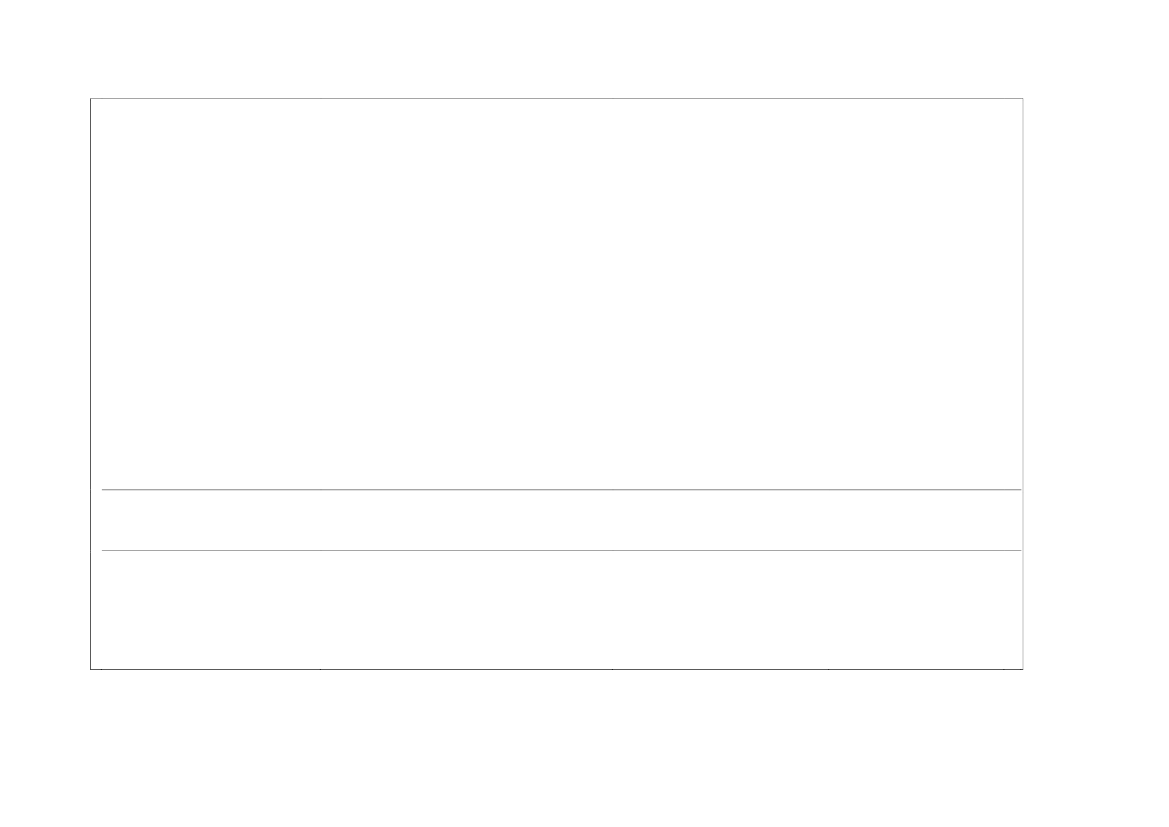Click the narrow row between the two divider lines
Viewport: 1169px width, 827px height.
[561, 520]
